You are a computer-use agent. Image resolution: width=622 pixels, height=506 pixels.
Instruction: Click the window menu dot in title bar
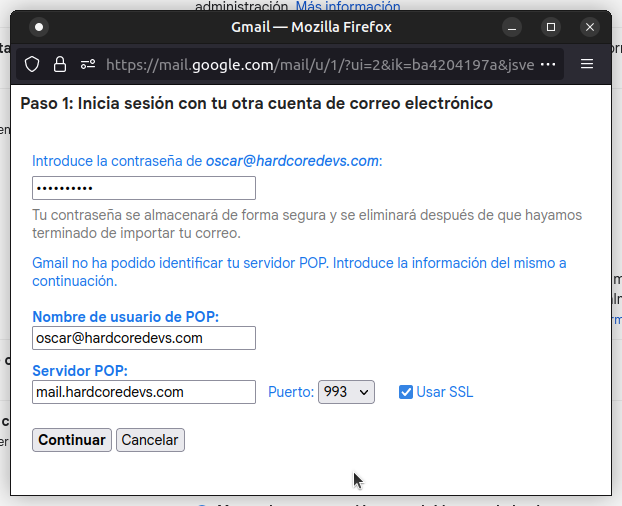point(39,27)
